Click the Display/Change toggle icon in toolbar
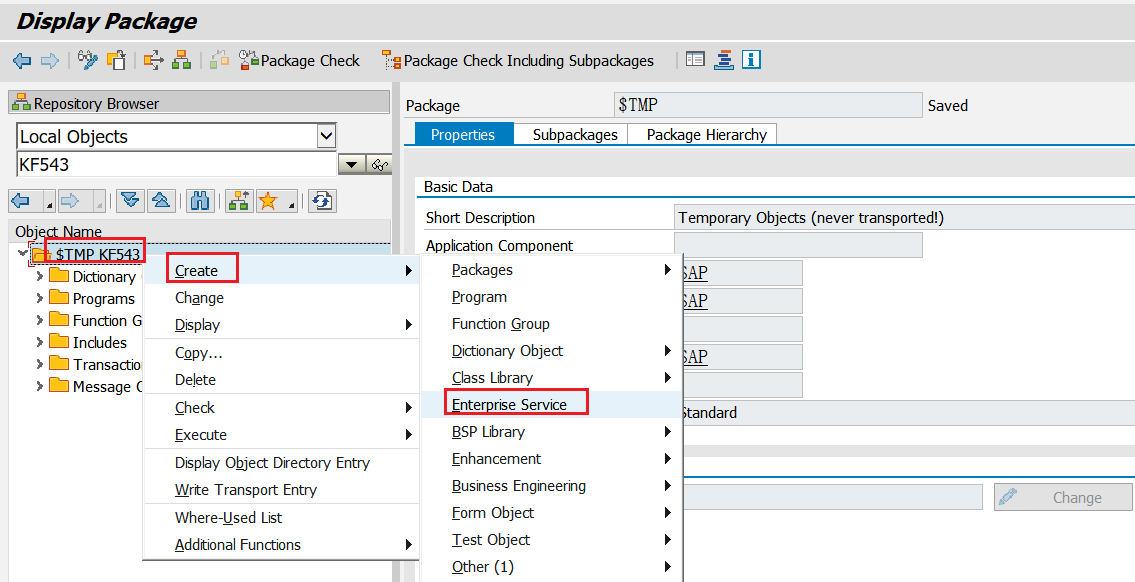Viewport: 1135px width, 582px height. click(x=89, y=60)
